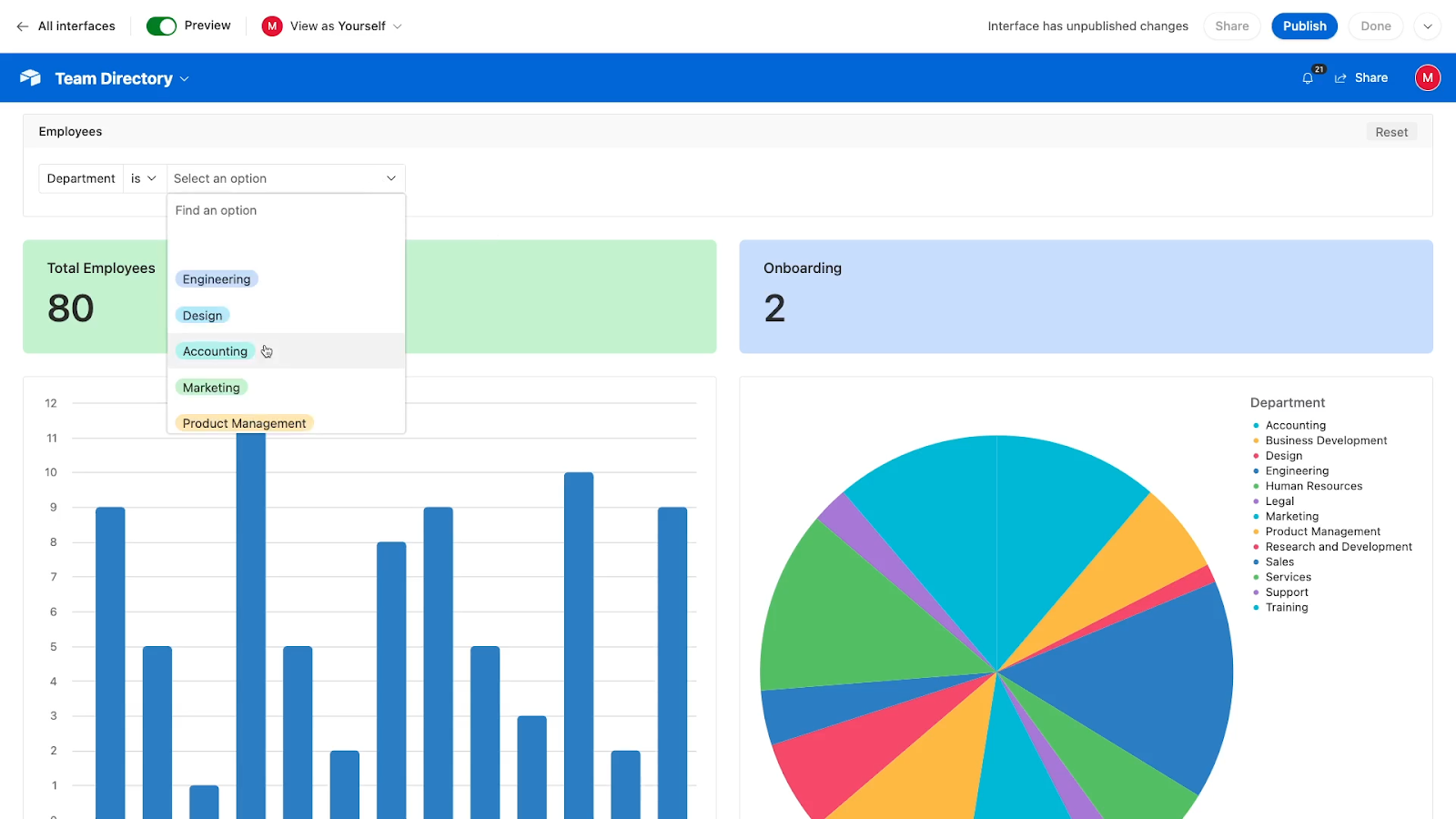Image resolution: width=1456 pixels, height=819 pixels.
Task: Pick the Product Management option
Action: (244, 423)
